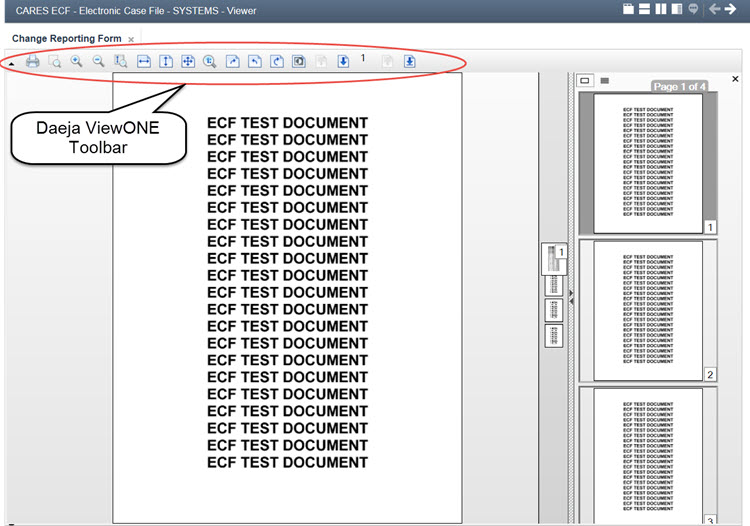
Task: Open page 2 thumbnail in the panel
Action: pyautogui.click(x=647, y=310)
